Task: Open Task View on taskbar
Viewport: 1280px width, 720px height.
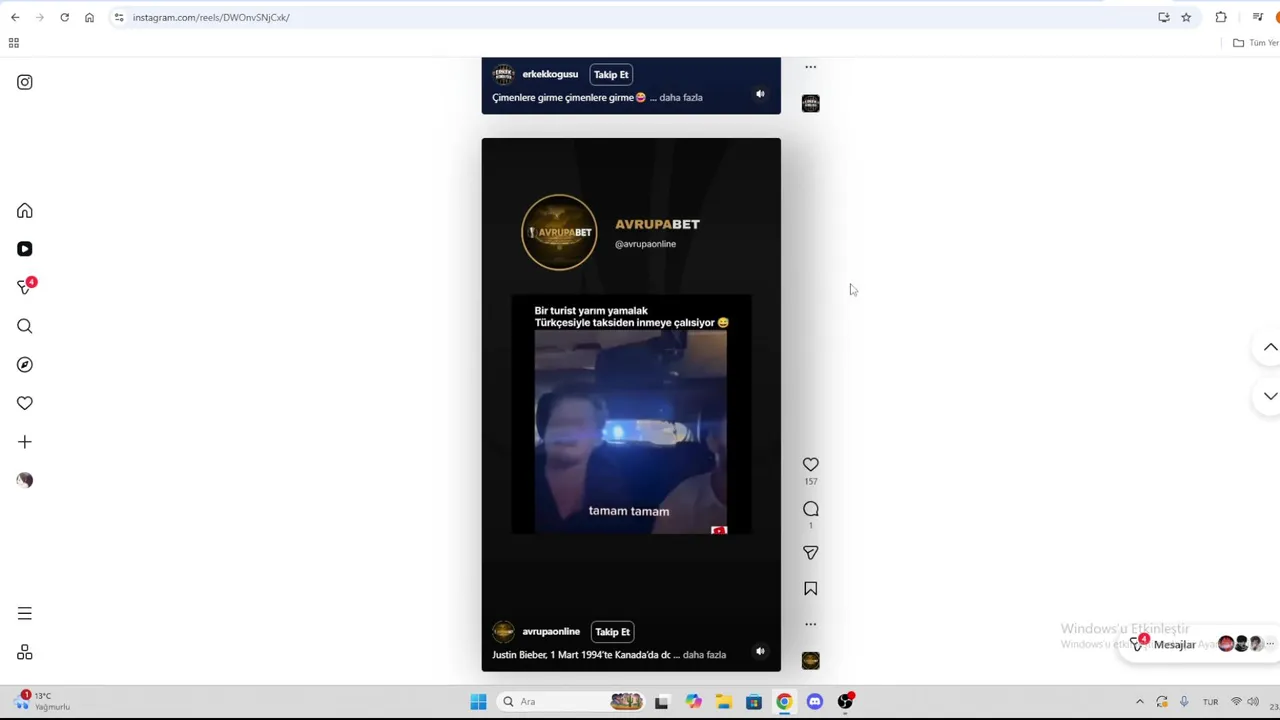Action: [x=661, y=702]
